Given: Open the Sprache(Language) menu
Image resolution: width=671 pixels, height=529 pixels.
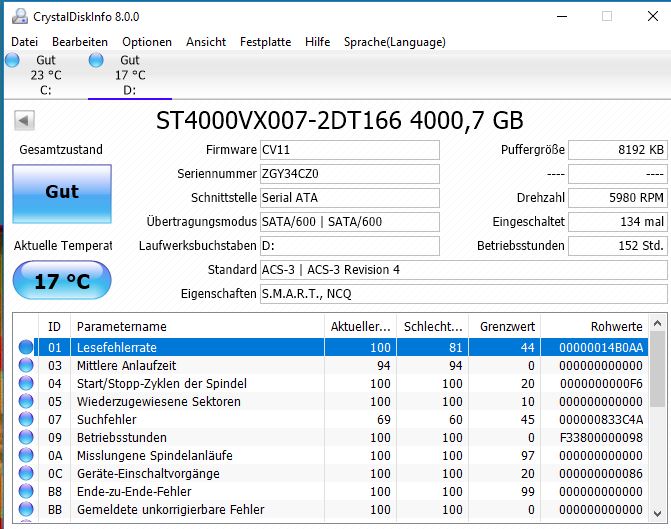Looking at the screenshot, I should (x=395, y=42).
